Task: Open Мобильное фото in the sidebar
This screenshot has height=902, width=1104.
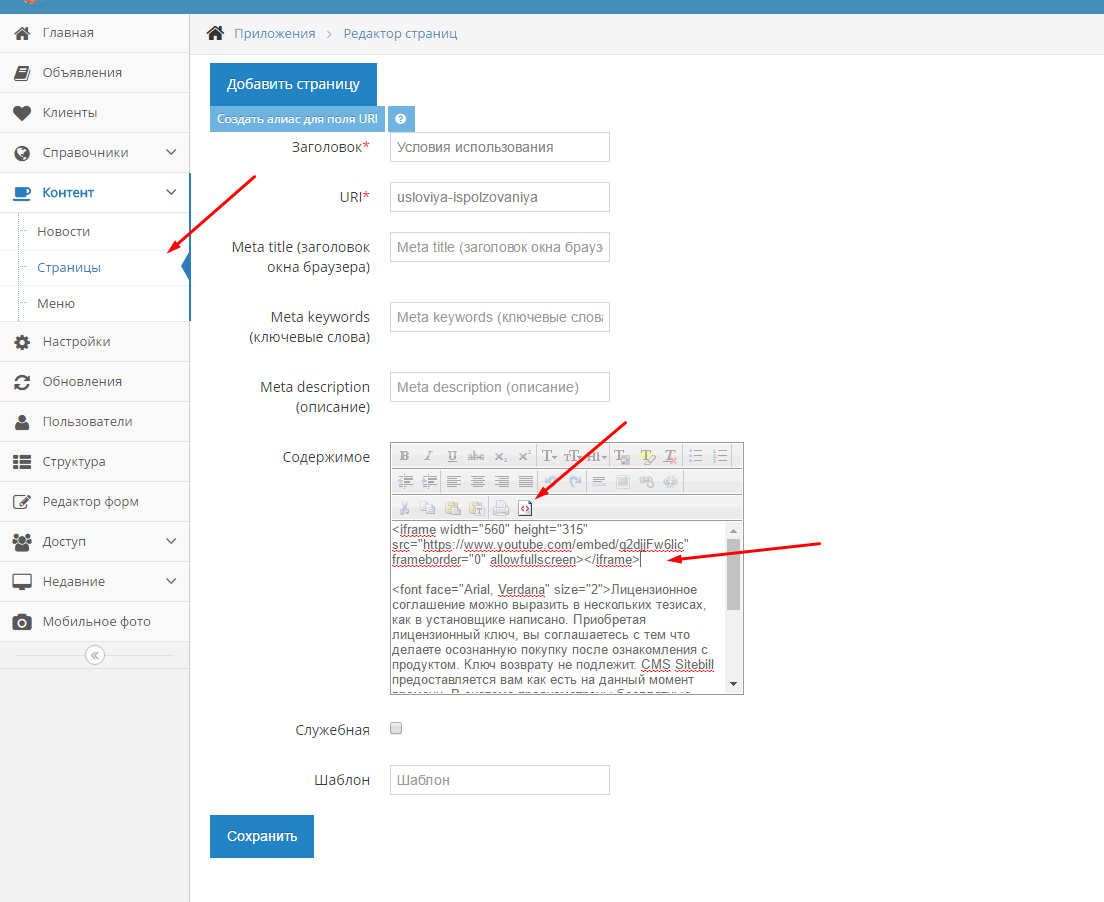Action: tap(94, 622)
